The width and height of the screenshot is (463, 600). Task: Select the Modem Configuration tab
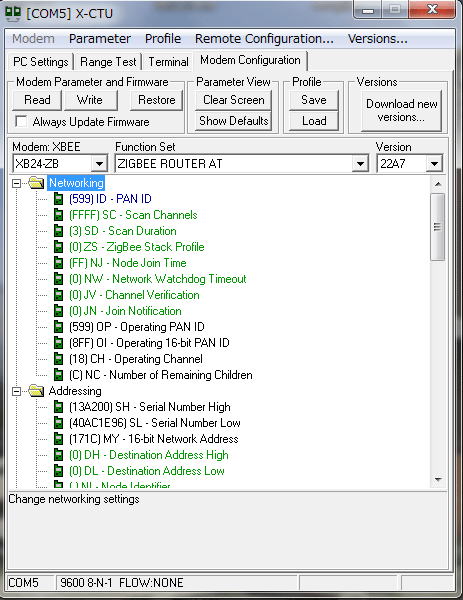click(x=250, y=60)
